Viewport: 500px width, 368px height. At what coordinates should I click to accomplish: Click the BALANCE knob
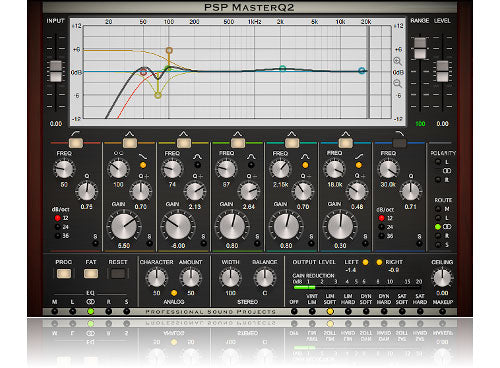click(x=265, y=278)
